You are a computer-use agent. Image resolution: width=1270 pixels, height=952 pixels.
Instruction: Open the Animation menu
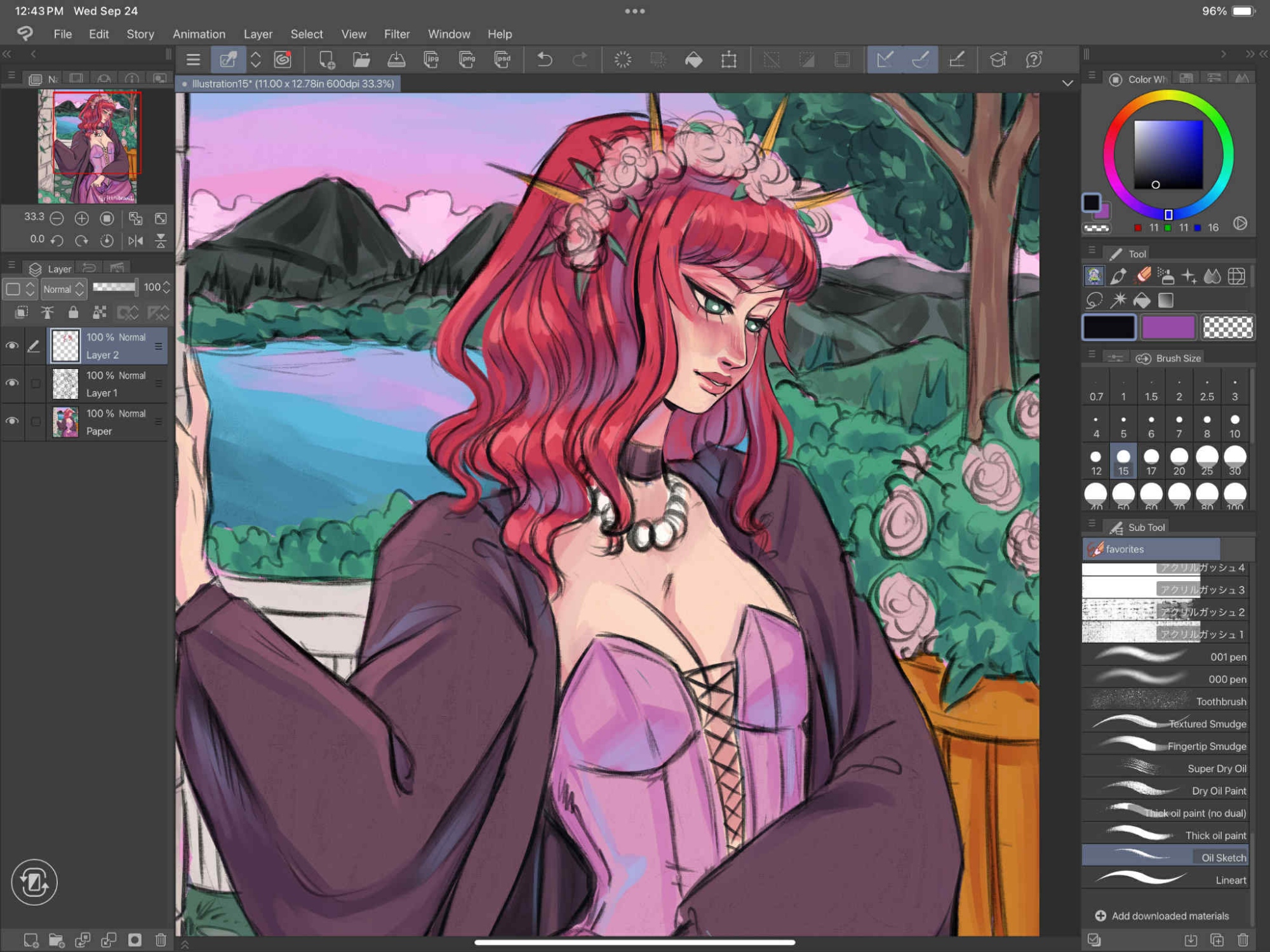pyautogui.click(x=199, y=34)
